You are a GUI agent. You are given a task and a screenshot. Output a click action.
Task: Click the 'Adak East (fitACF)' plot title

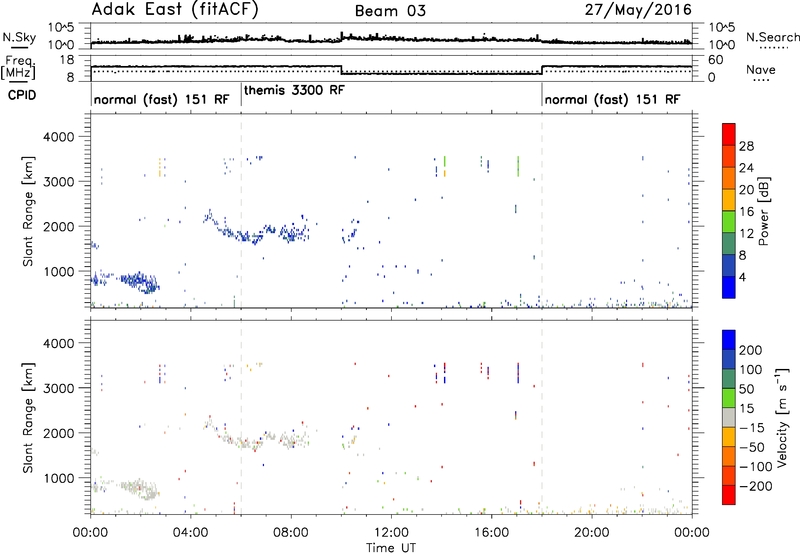[x=175, y=10]
